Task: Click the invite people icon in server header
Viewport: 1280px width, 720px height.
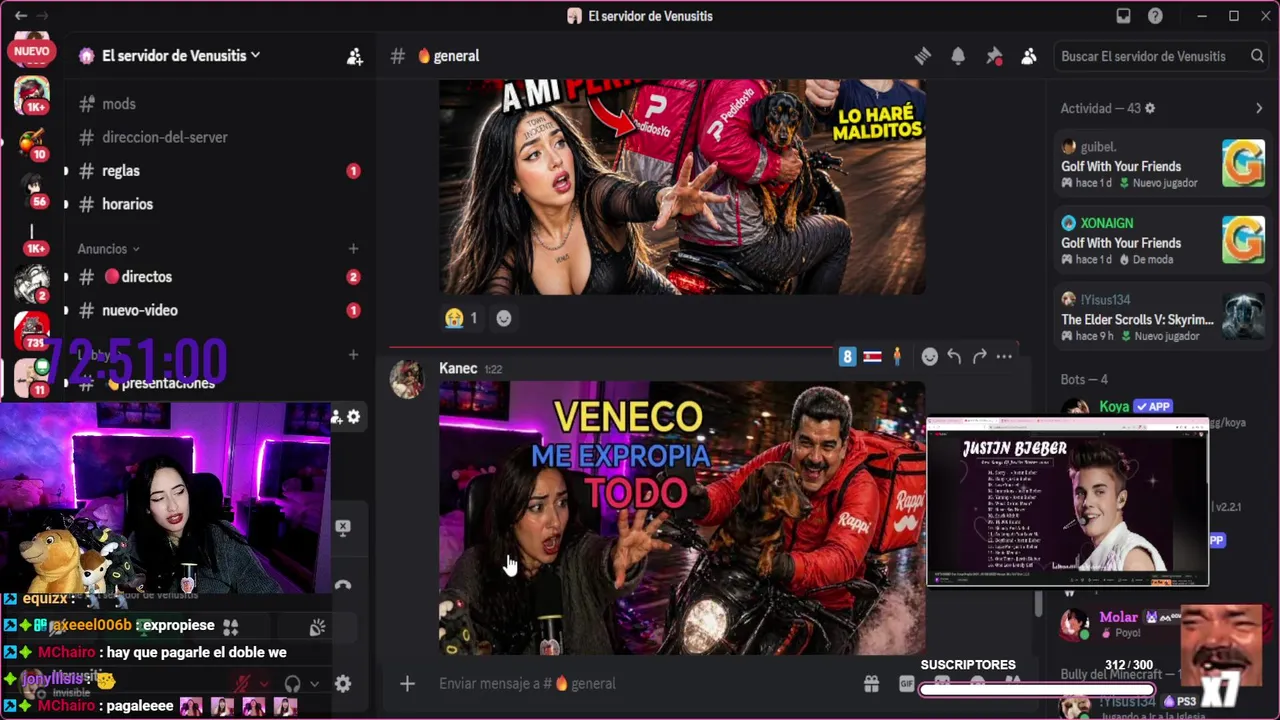Action: pyautogui.click(x=354, y=57)
